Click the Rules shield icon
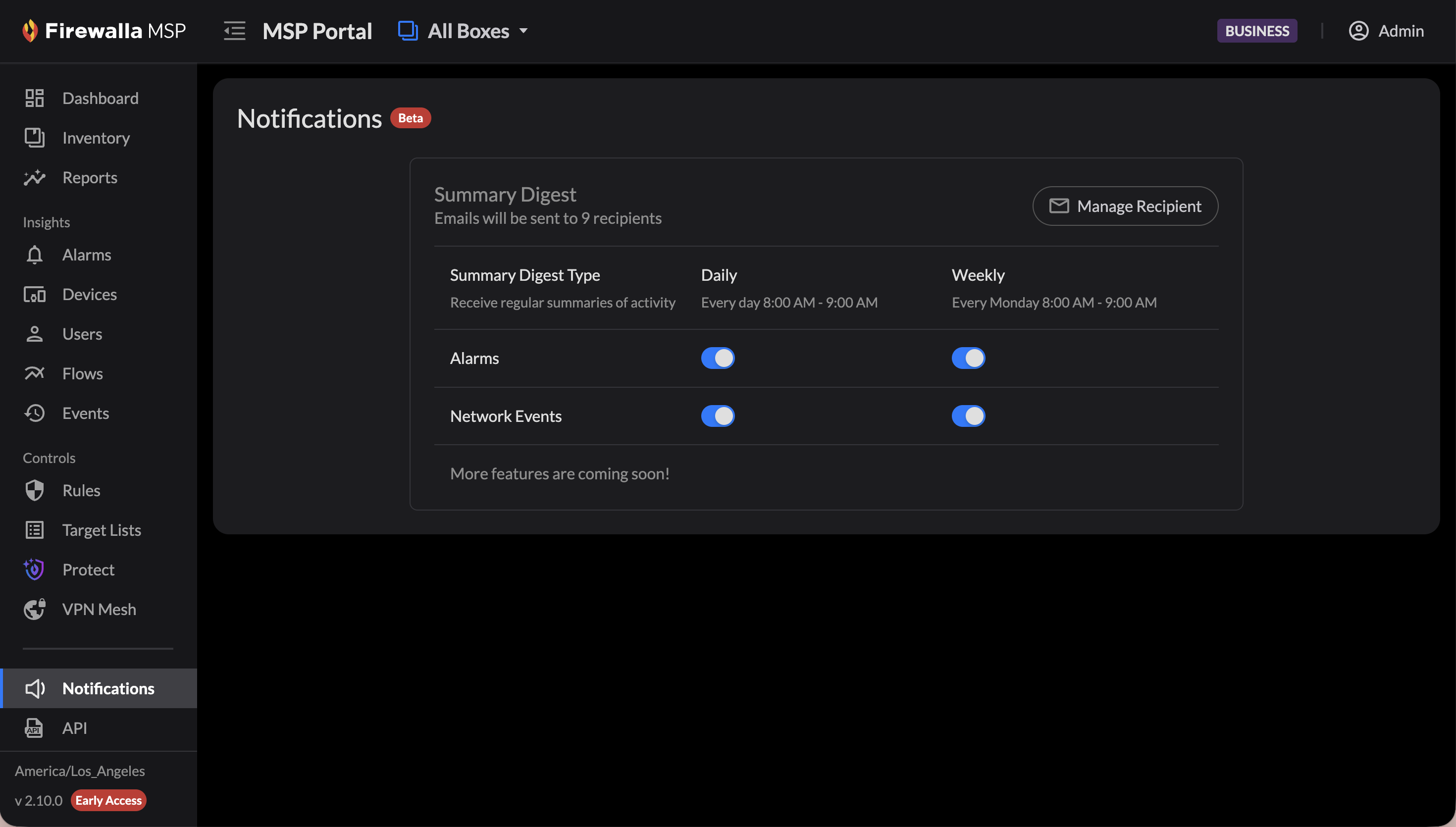 [x=34, y=490]
